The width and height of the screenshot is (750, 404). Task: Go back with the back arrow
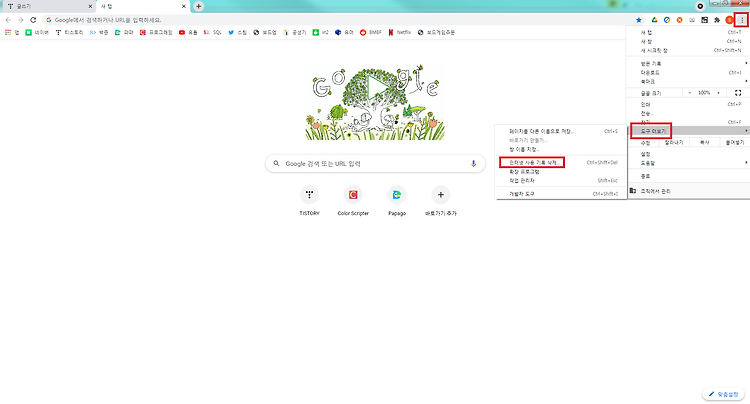pyautogui.click(x=8, y=20)
